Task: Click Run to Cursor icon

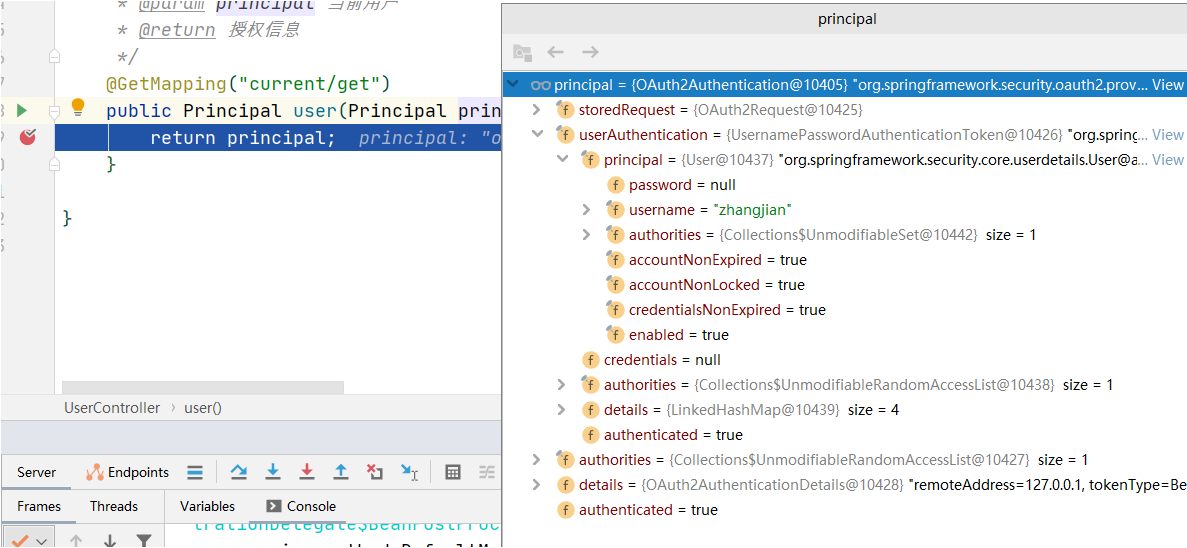Action: point(409,472)
